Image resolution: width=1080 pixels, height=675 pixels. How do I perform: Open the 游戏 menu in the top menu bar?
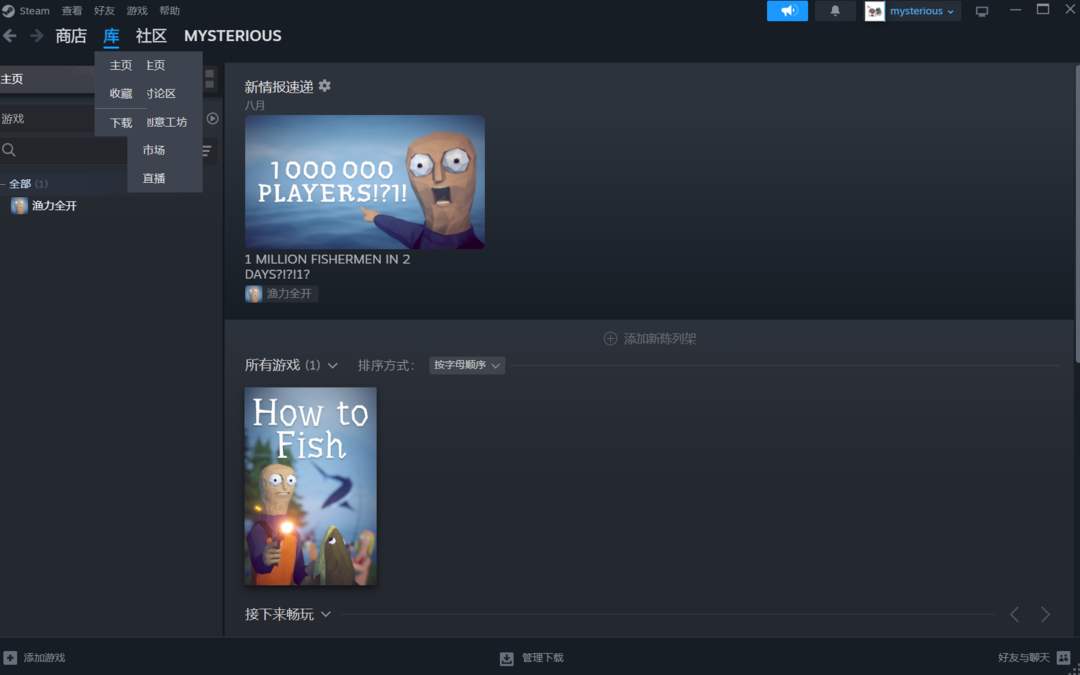(x=137, y=11)
